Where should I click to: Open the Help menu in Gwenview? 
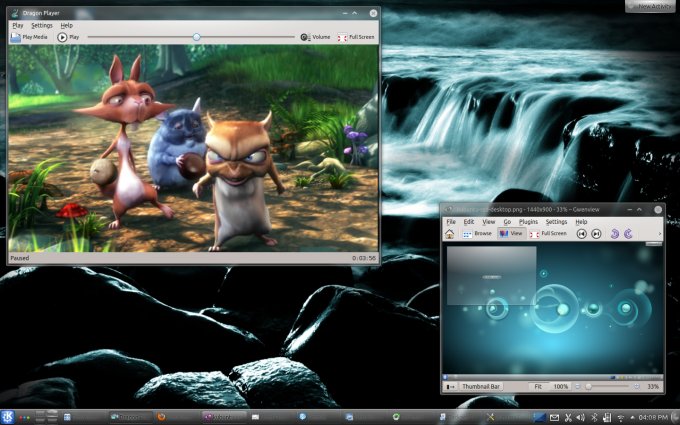click(581, 222)
